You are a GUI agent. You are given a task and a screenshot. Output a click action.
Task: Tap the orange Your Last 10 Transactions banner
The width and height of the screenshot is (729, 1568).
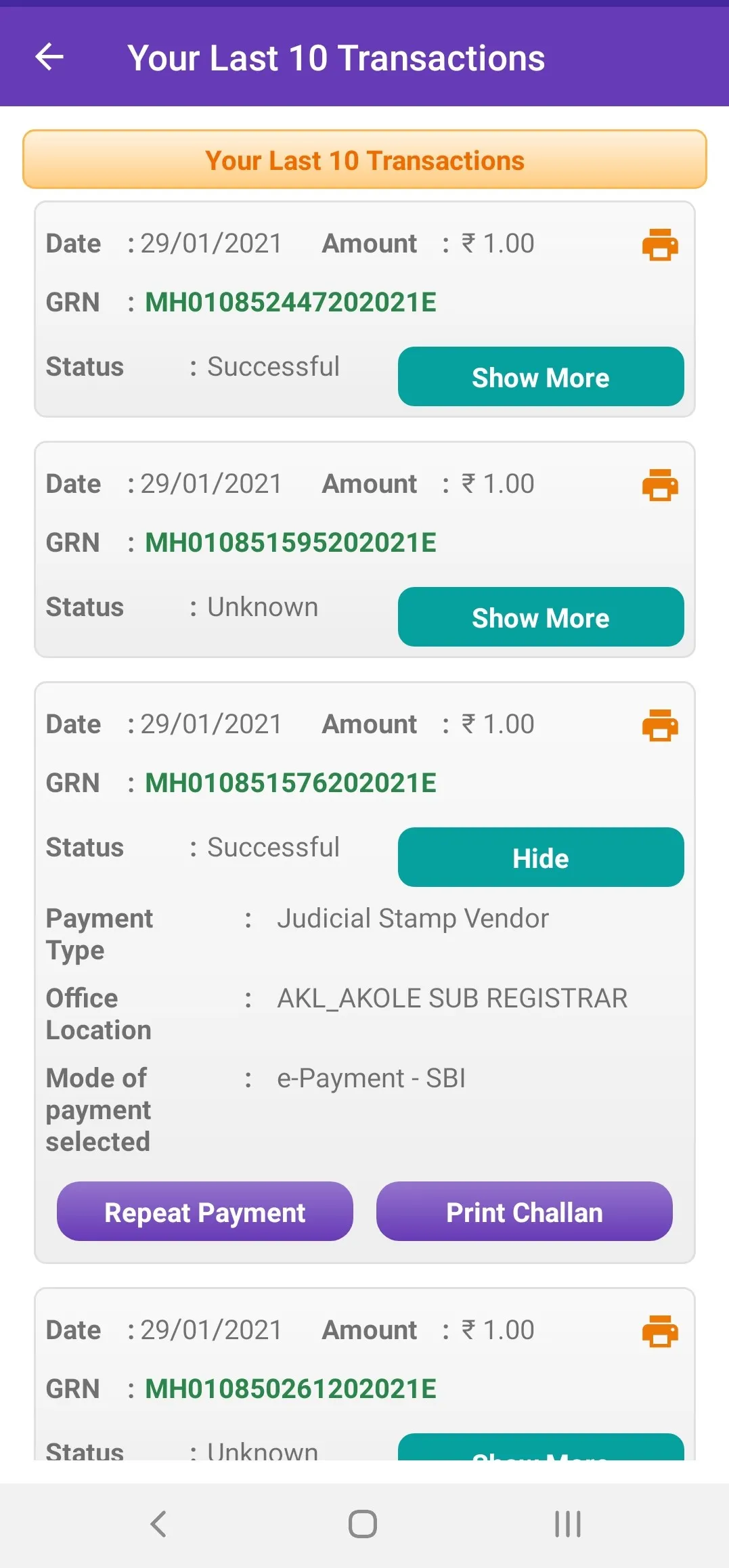[x=365, y=159]
